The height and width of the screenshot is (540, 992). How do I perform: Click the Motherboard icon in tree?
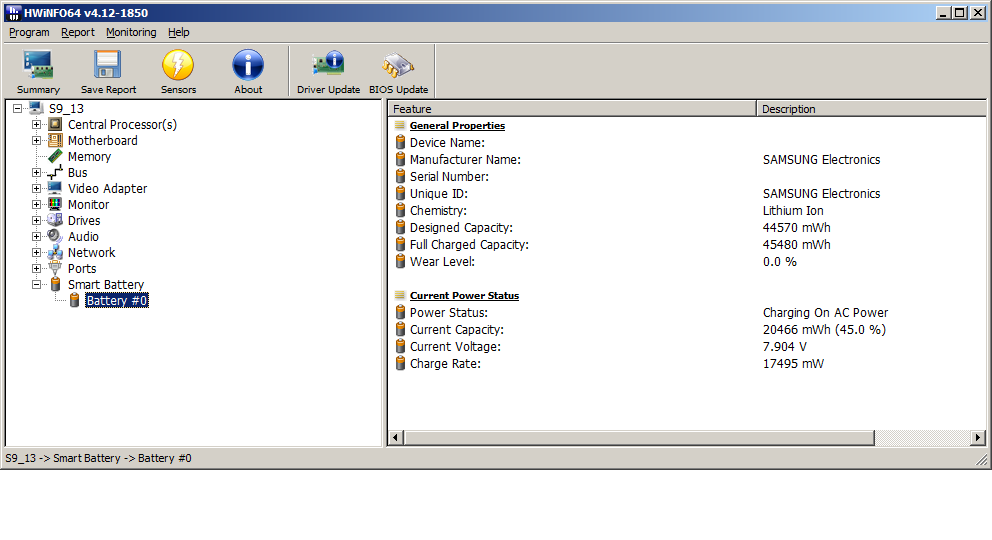pos(56,140)
